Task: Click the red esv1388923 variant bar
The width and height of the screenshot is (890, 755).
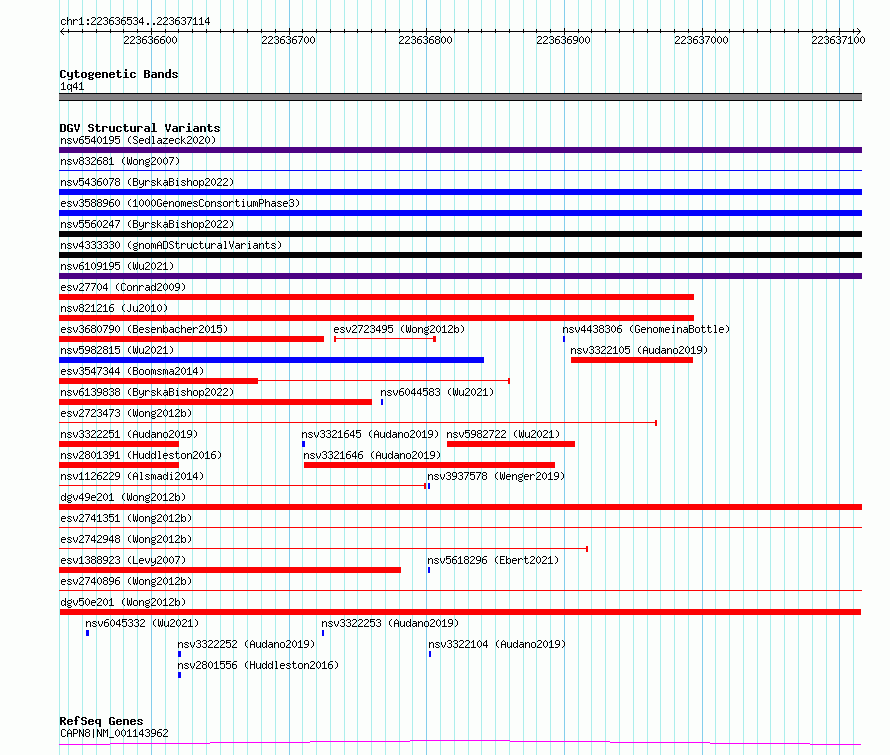Action: point(230,570)
